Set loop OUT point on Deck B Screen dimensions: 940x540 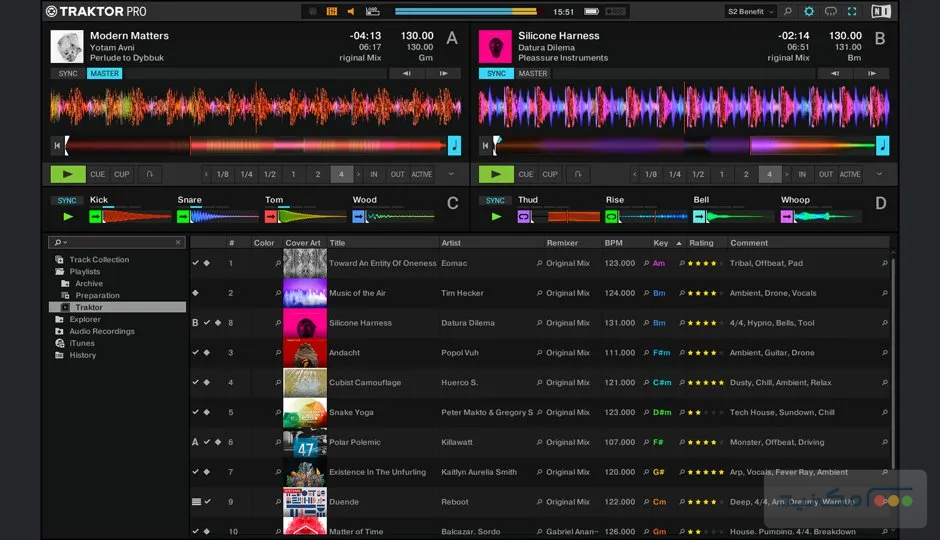point(825,174)
